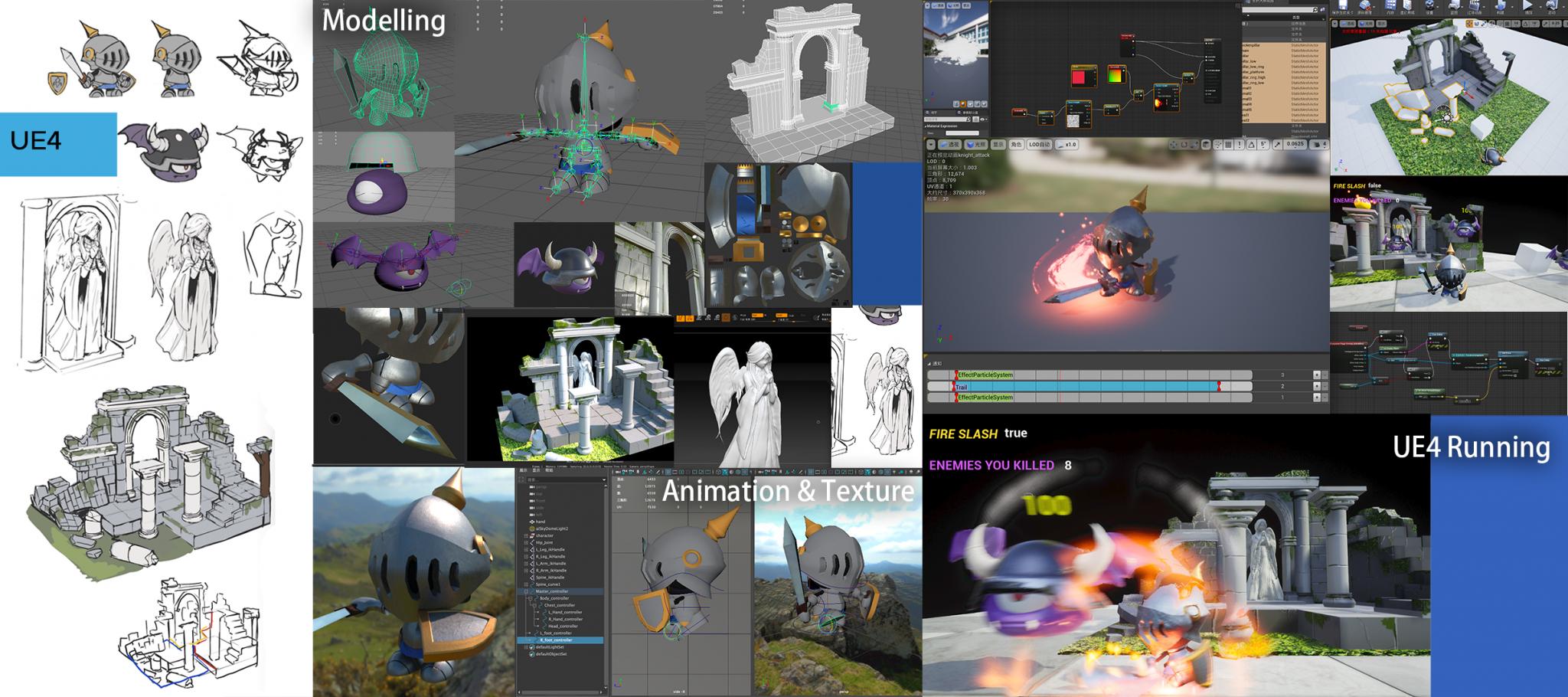
Task: Toggle the perspective view button in animation viewport
Action: pyautogui.click(x=950, y=144)
